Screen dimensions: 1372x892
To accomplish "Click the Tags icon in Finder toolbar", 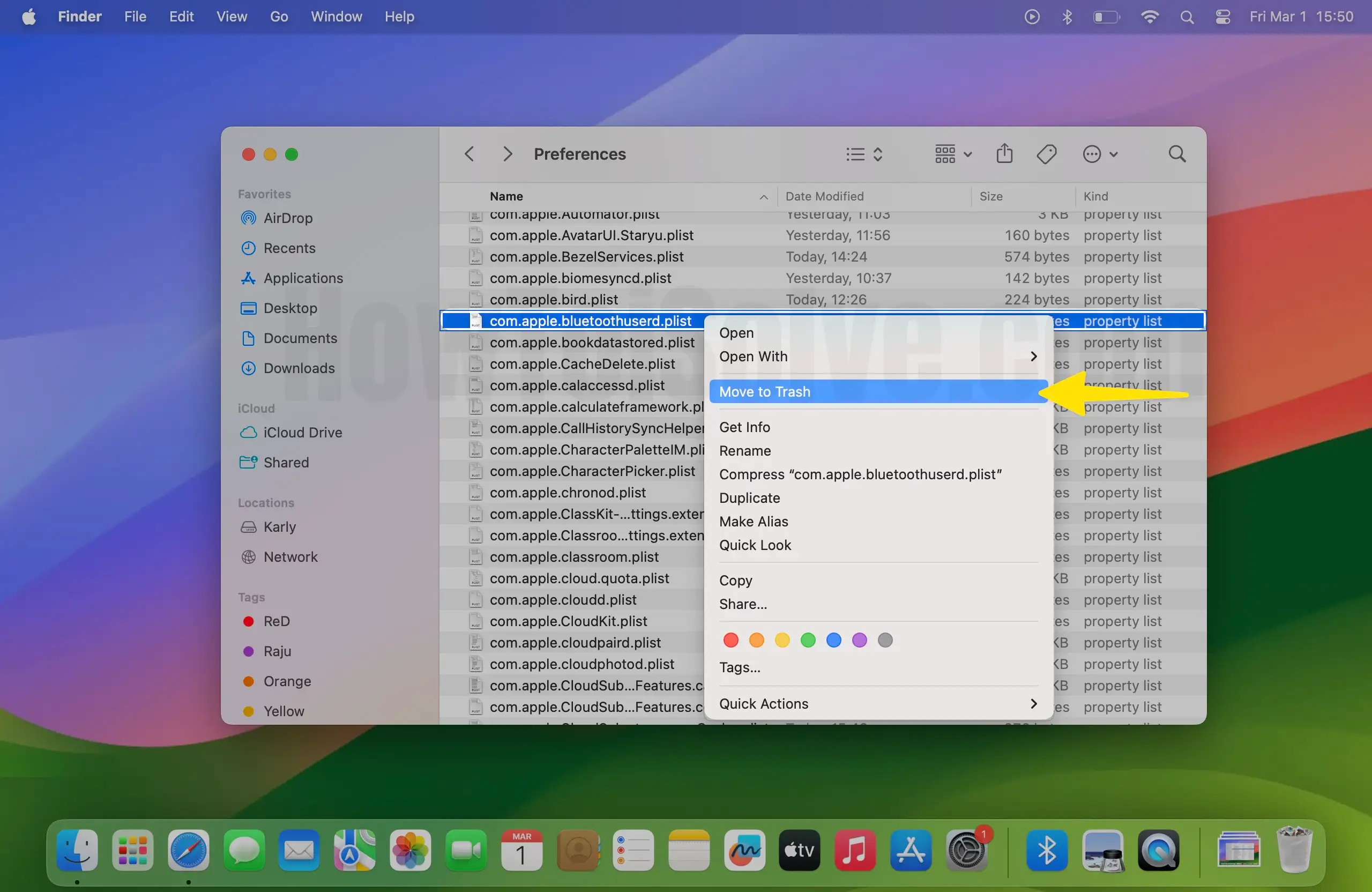I will (x=1046, y=154).
